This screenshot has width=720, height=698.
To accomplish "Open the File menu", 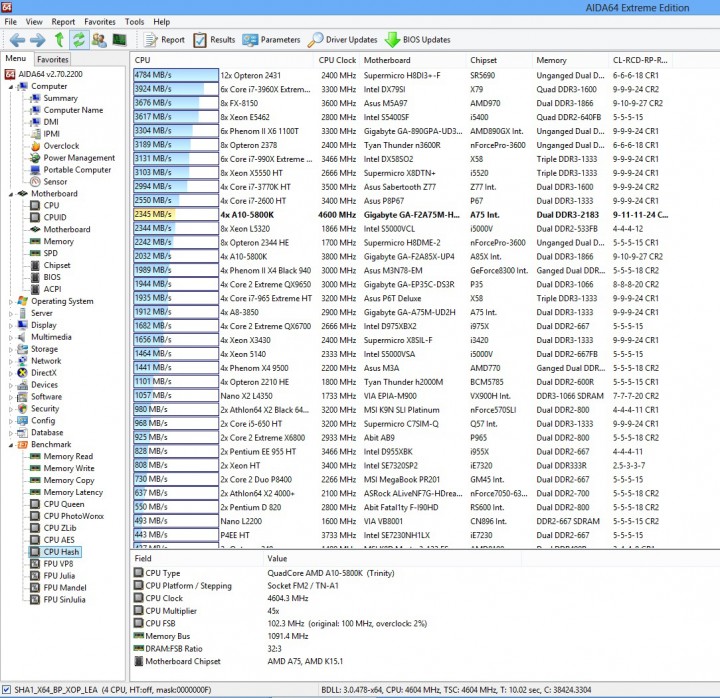I will pos(10,22).
